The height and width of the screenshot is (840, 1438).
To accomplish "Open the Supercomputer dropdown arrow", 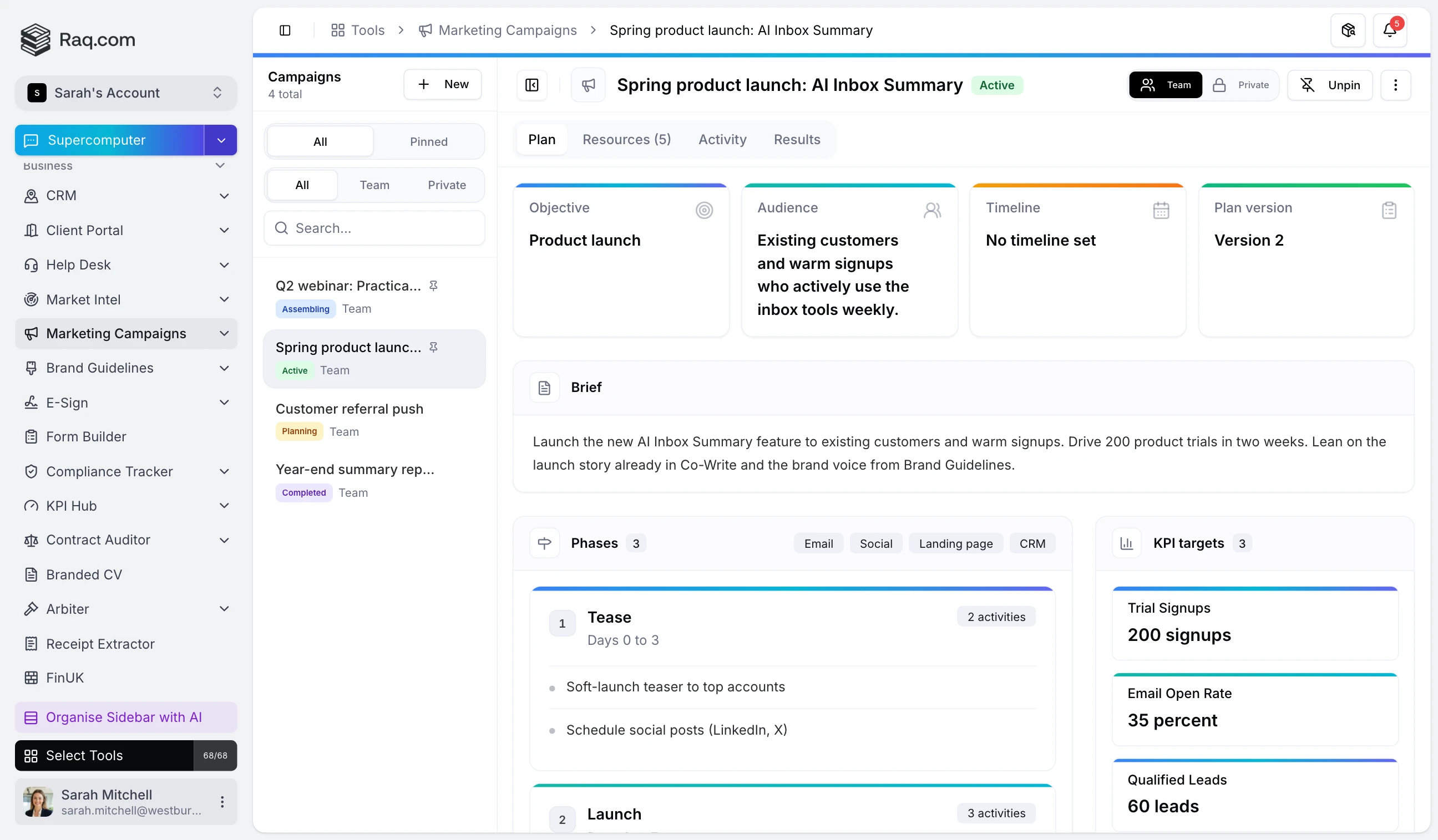I will point(221,140).
